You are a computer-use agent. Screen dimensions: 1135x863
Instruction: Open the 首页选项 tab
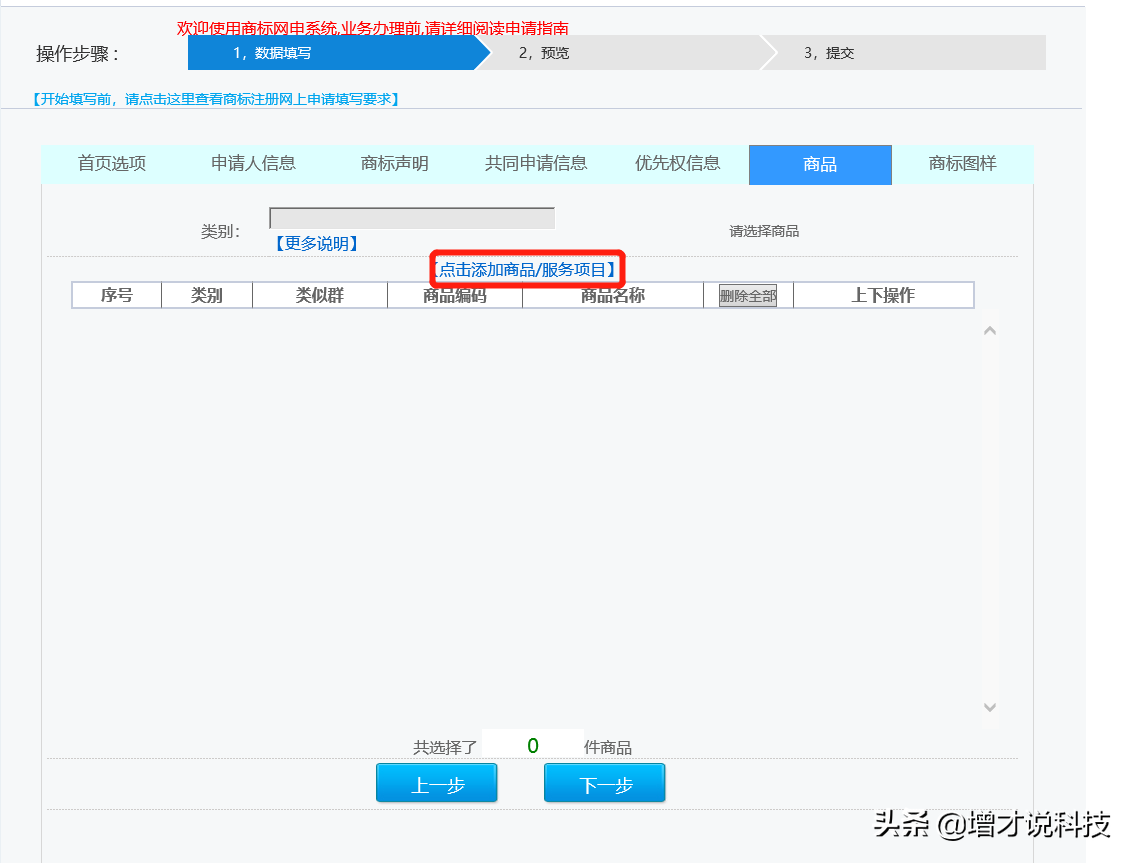pyautogui.click(x=112, y=164)
